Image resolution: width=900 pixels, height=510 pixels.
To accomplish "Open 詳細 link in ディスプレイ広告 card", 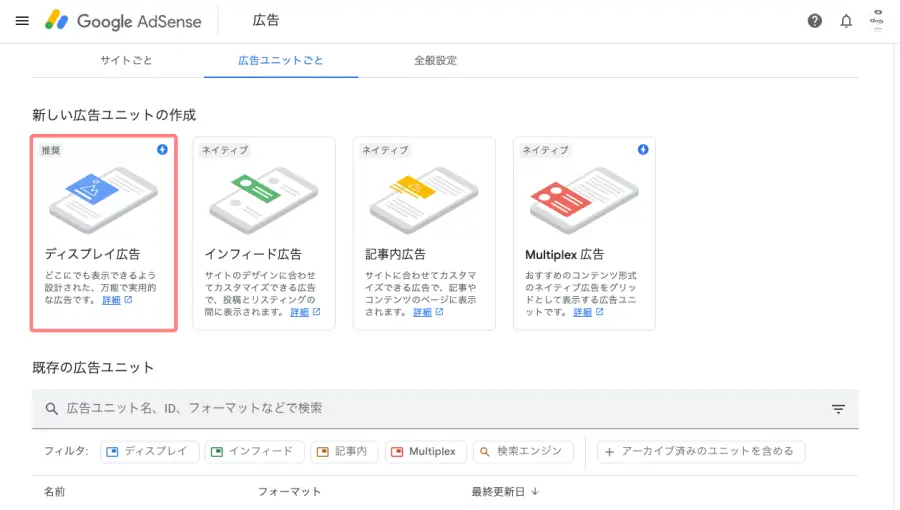I will point(111,300).
